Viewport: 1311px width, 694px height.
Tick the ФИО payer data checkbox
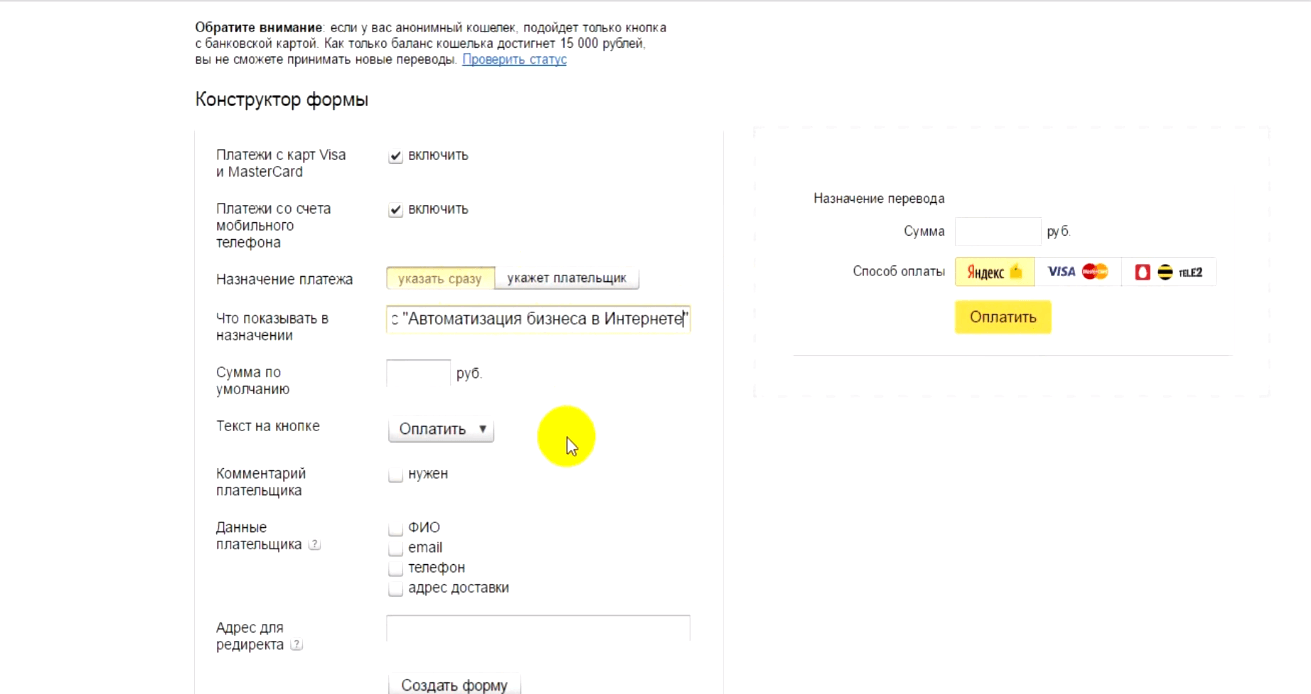point(396,528)
